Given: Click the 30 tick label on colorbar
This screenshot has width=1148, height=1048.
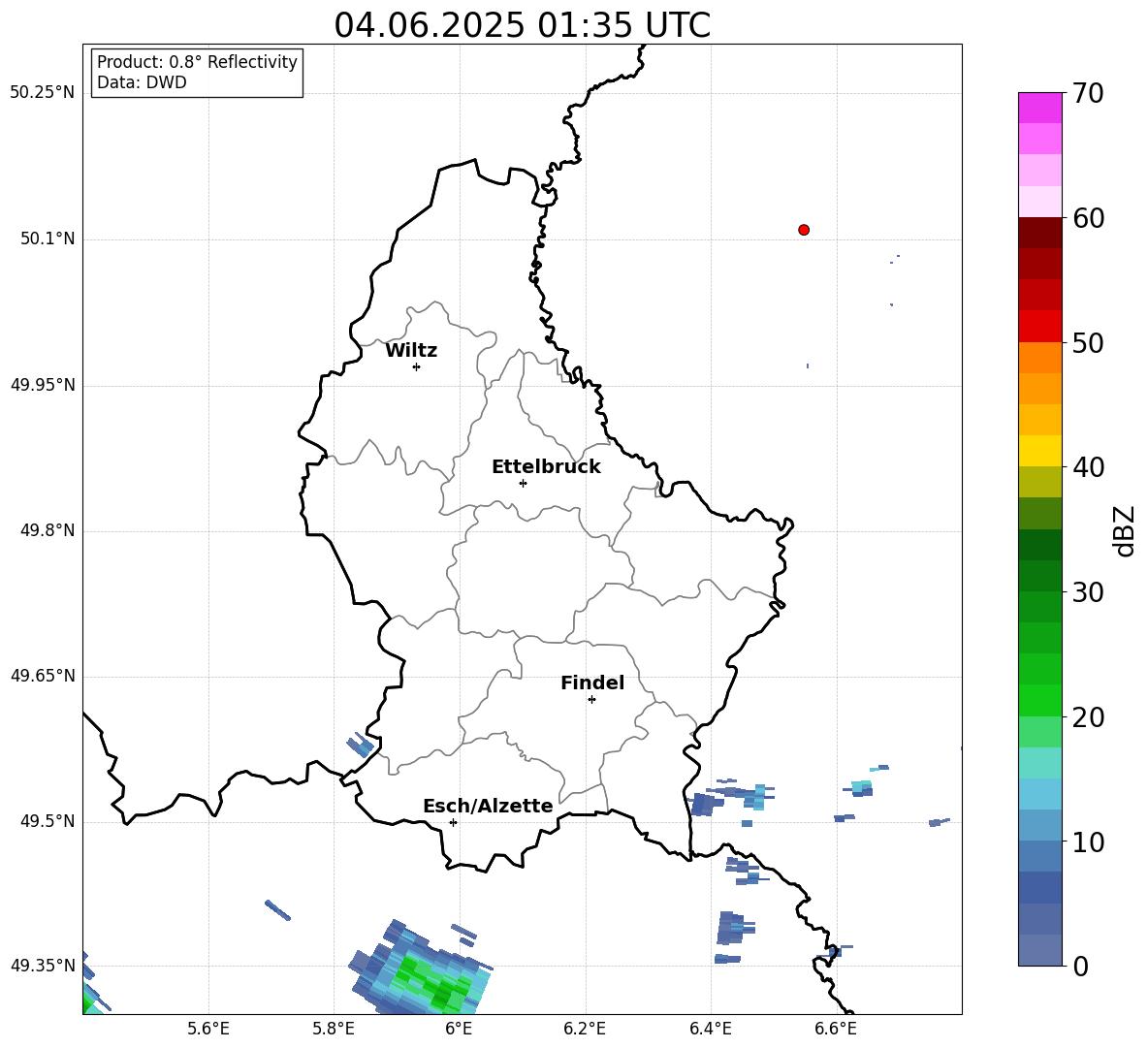Looking at the screenshot, I should [1088, 592].
